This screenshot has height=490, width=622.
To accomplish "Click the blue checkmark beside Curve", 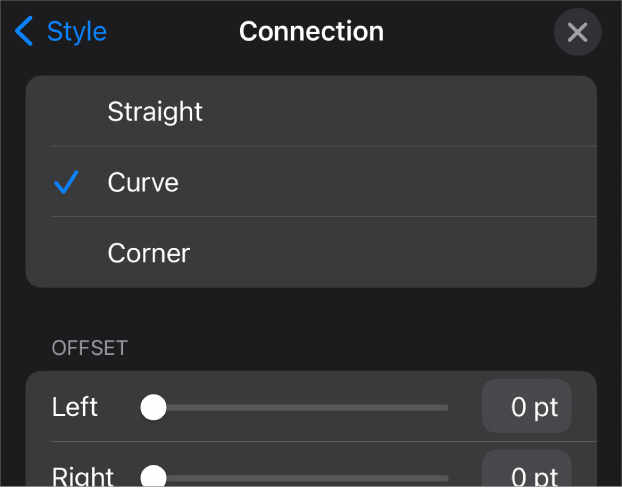I will 66,182.
